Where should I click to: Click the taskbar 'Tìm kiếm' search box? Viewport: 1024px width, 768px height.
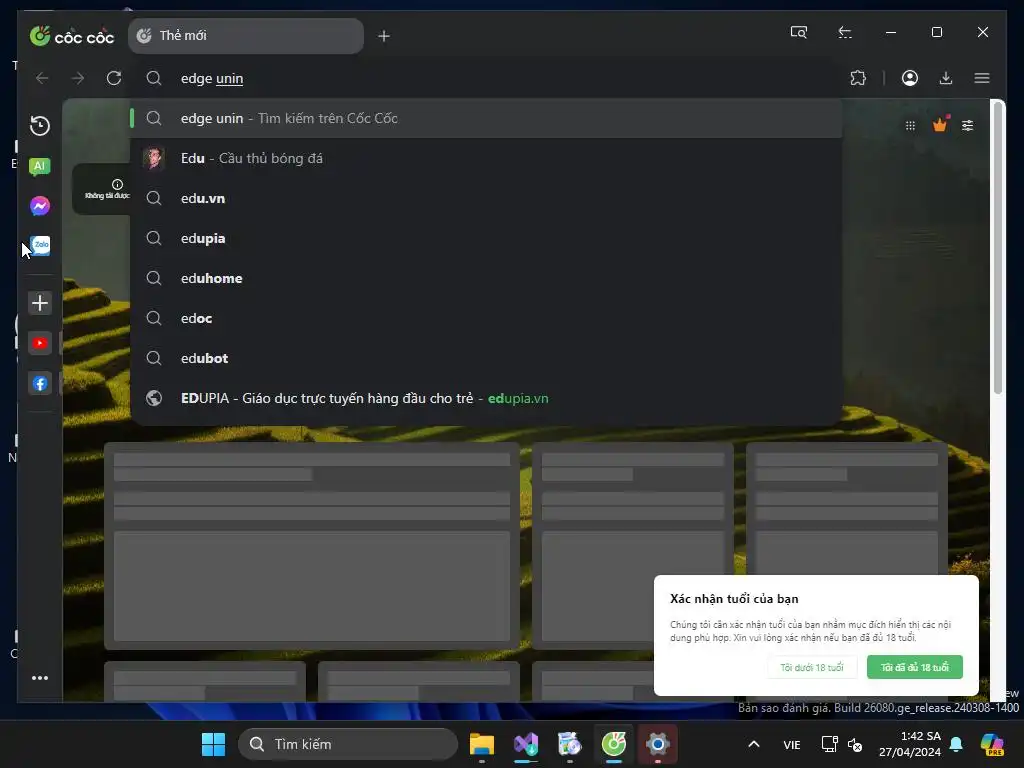tap(347, 744)
